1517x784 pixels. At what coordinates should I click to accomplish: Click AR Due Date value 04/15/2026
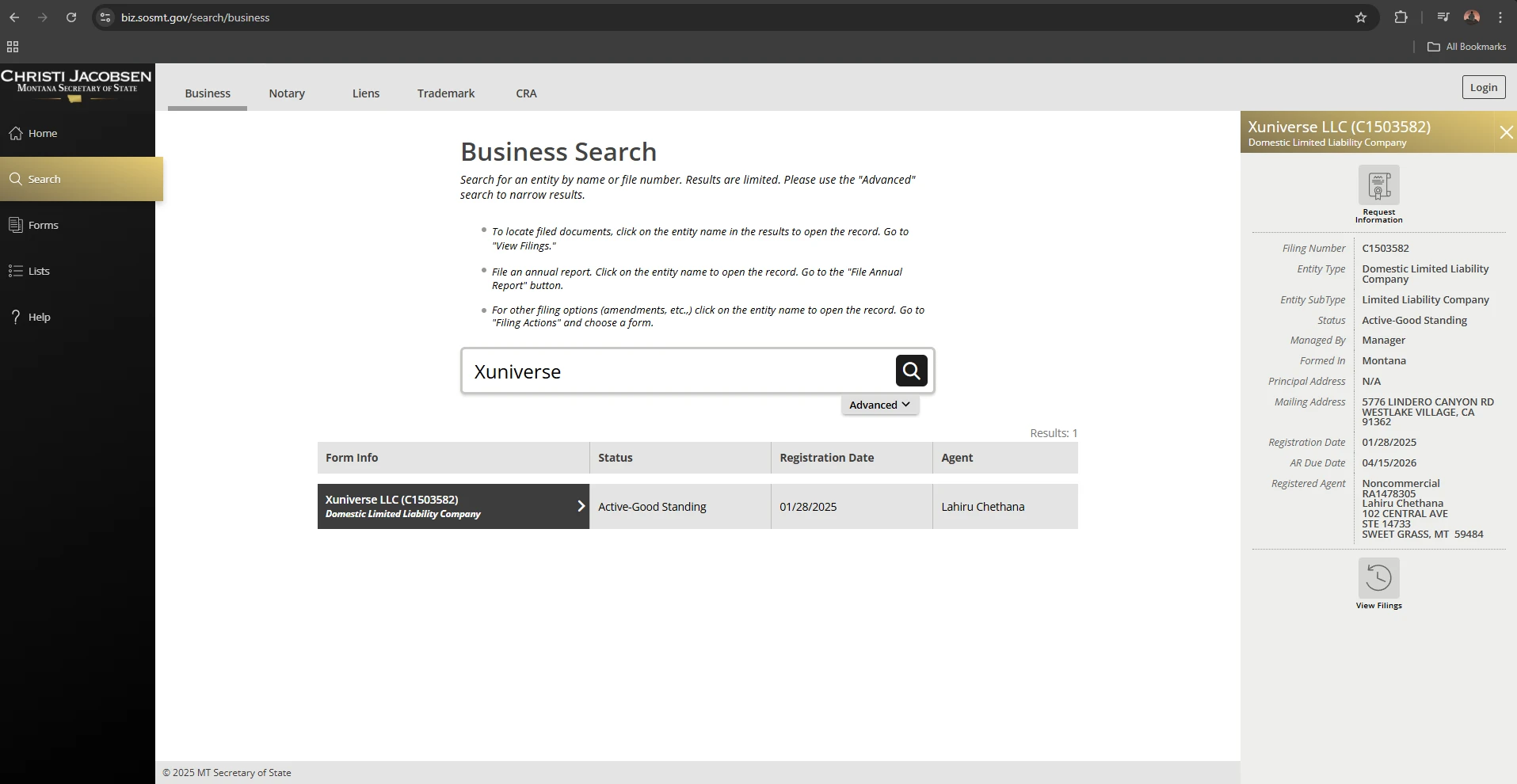[x=1389, y=462]
